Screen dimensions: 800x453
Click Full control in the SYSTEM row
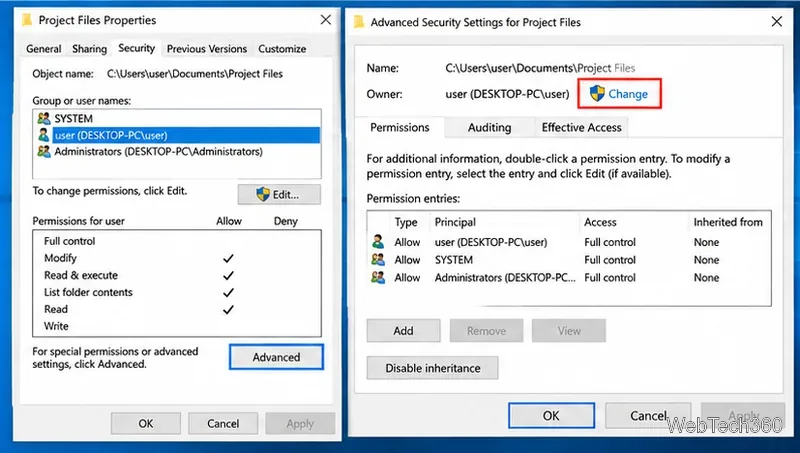(610, 260)
